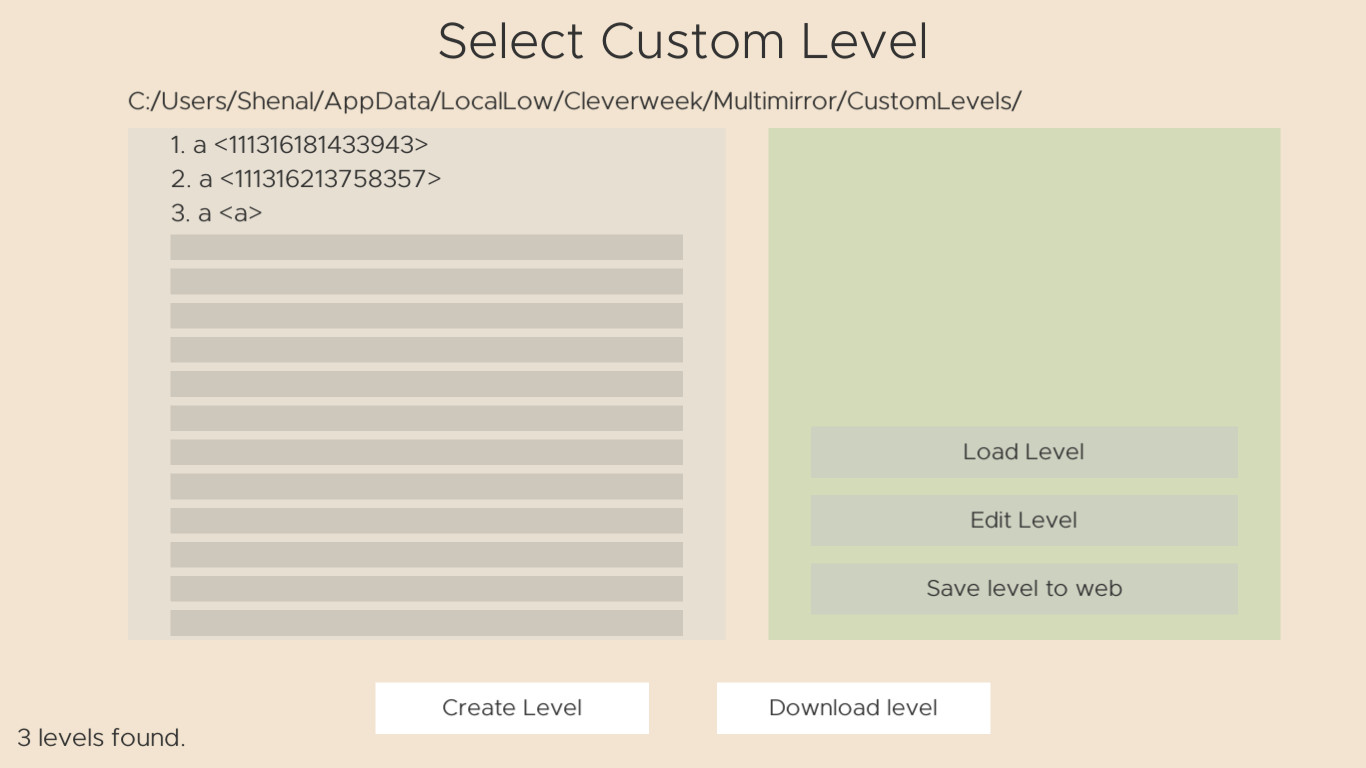Create a new level with Create Level
The height and width of the screenshot is (768, 1366).
[511, 708]
